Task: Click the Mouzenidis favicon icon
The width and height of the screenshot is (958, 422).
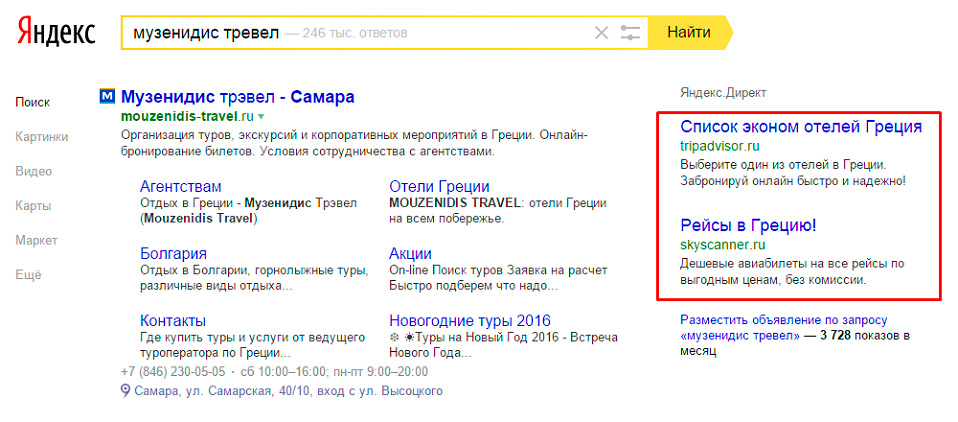Action: (x=107, y=97)
